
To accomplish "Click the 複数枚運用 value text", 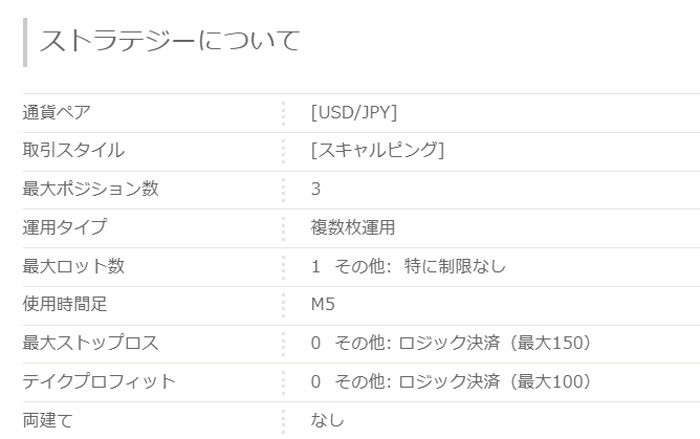I will 353,227.
